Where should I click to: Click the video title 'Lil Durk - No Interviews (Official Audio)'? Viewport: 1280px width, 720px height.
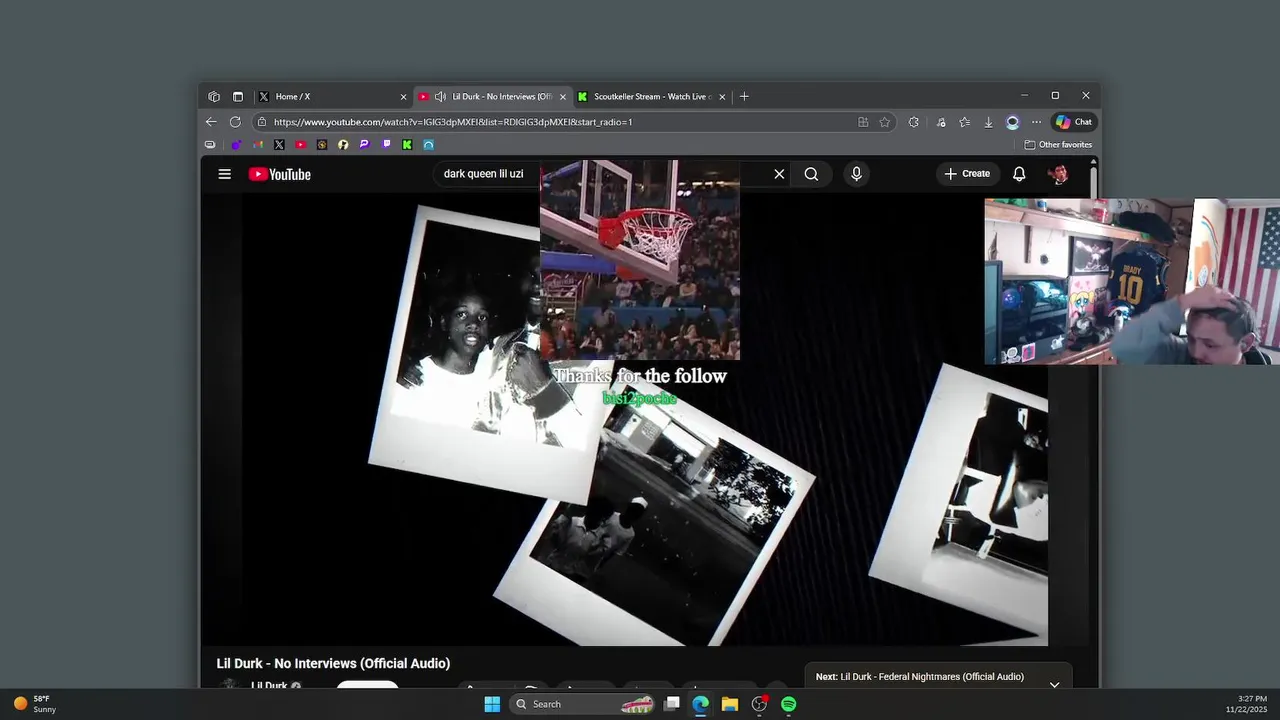333,663
